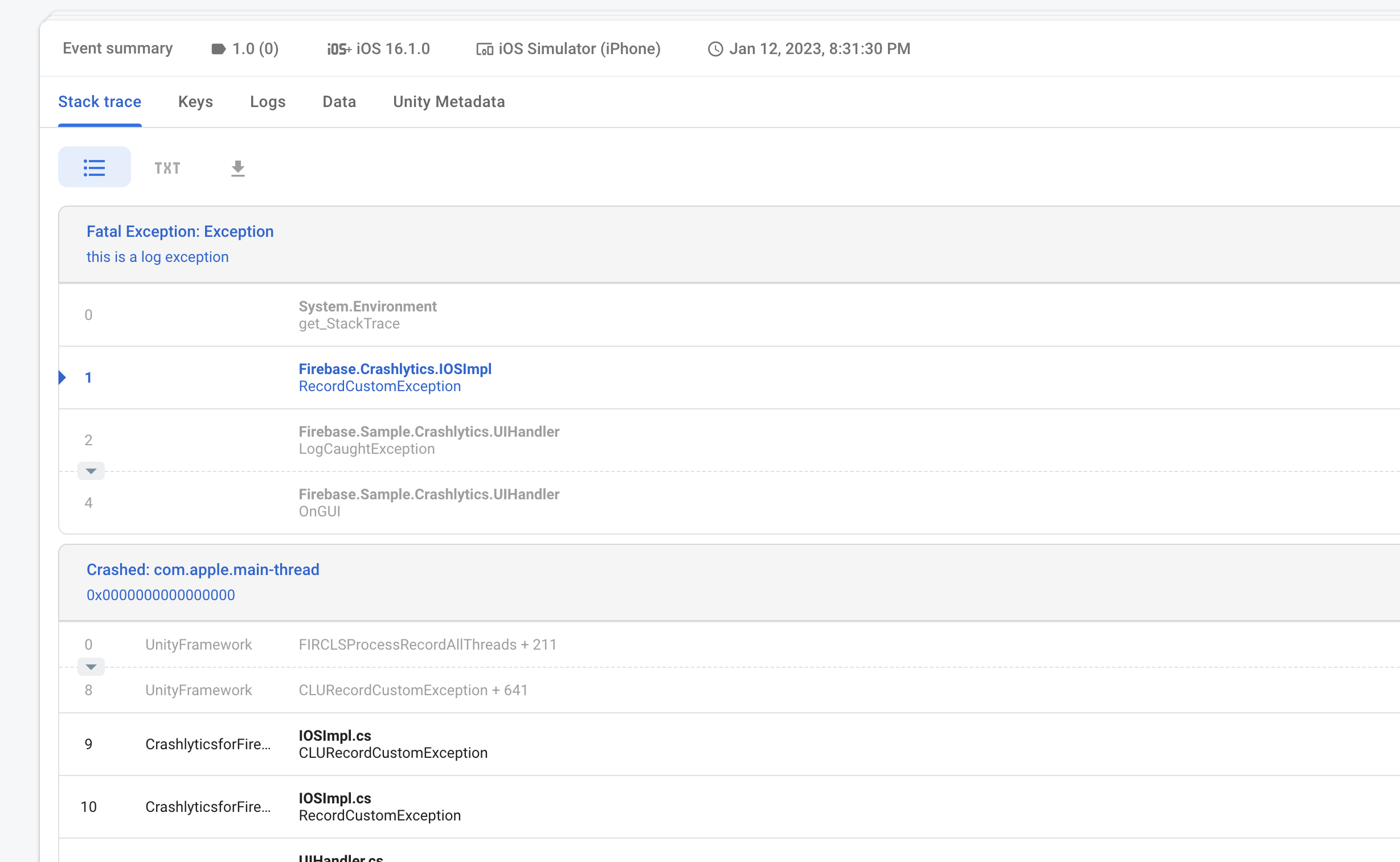This screenshot has height=862, width=1400.
Task: Open the Keys tab
Action: pyautogui.click(x=195, y=102)
